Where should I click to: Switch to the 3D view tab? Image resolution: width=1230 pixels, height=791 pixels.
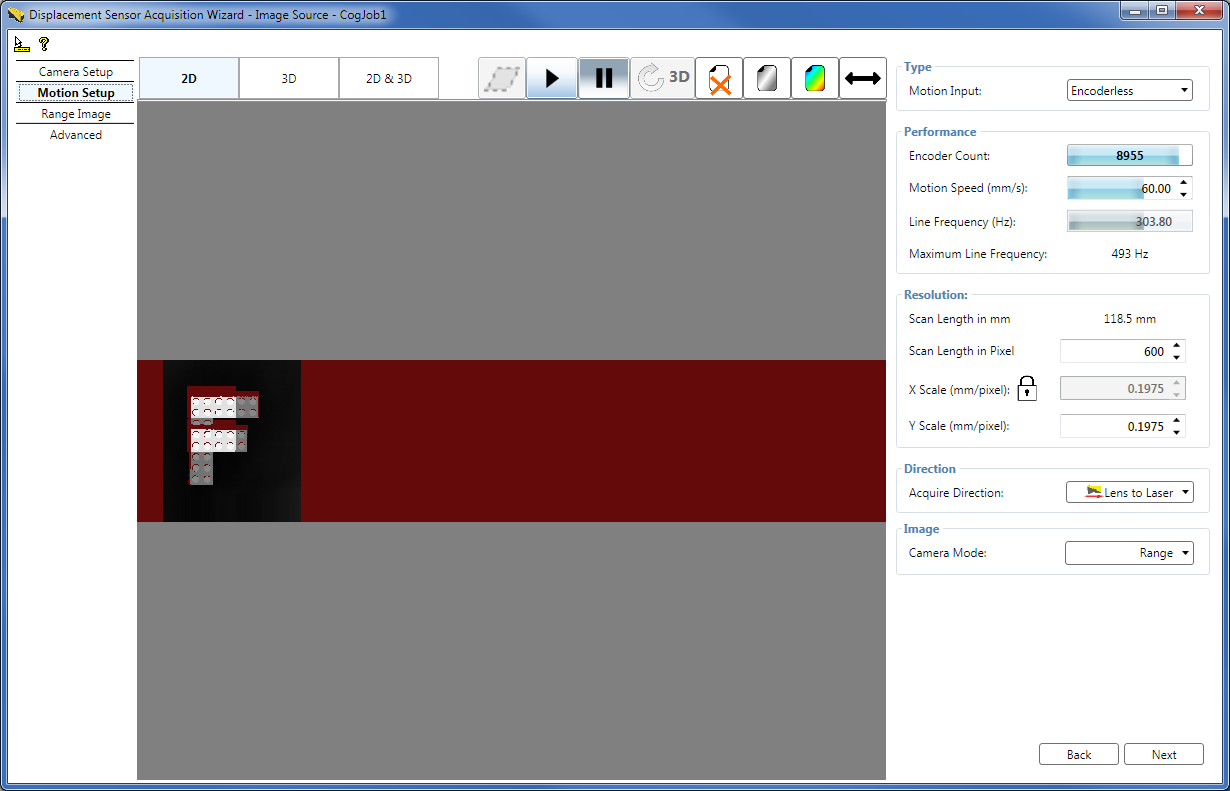[288, 77]
